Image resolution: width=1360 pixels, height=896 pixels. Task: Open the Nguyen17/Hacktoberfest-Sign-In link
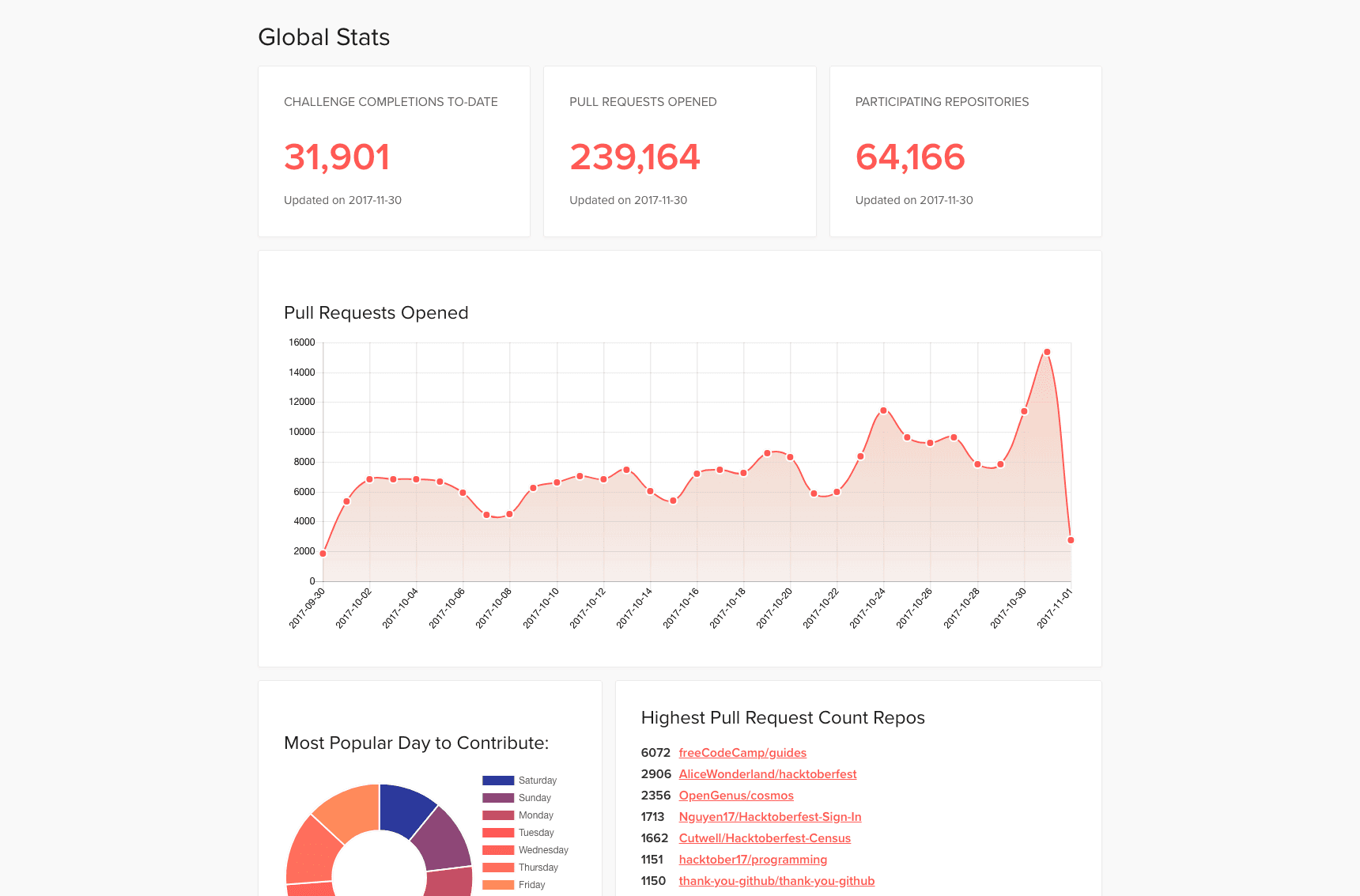click(x=769, y=817)
